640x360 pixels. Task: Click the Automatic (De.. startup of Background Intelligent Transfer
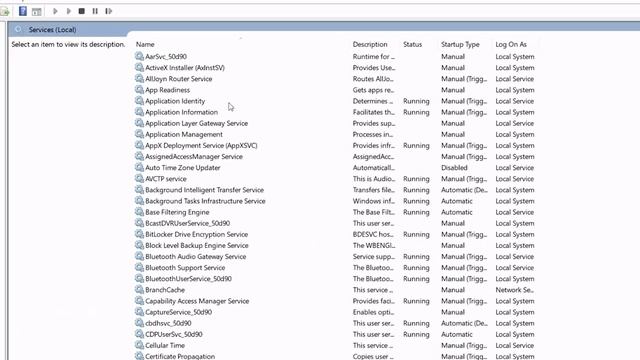(464, 190)
